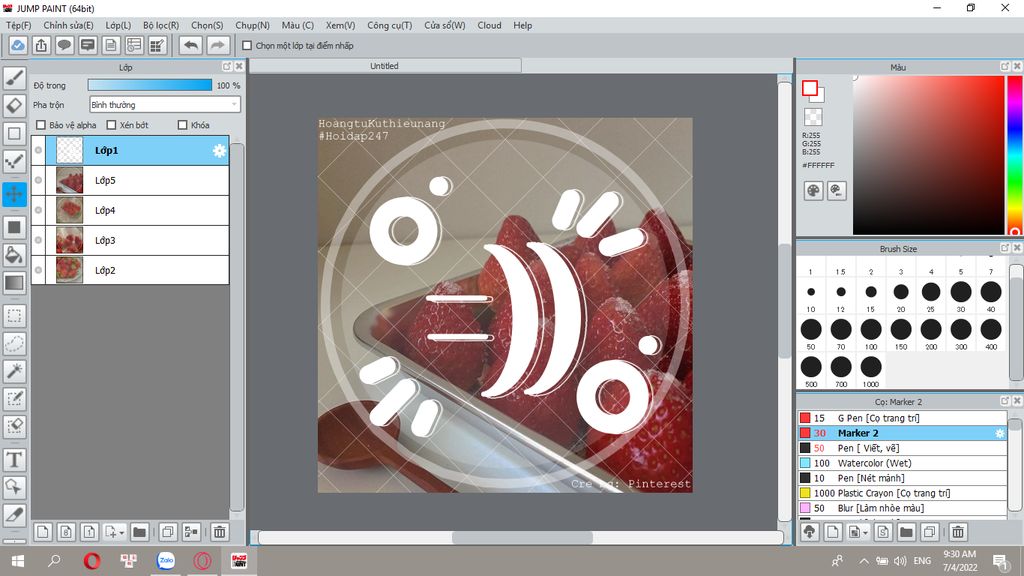This screenshot has height=576, width=1024.
Task: Open Windows Start menu
Action: coord(18,561)
